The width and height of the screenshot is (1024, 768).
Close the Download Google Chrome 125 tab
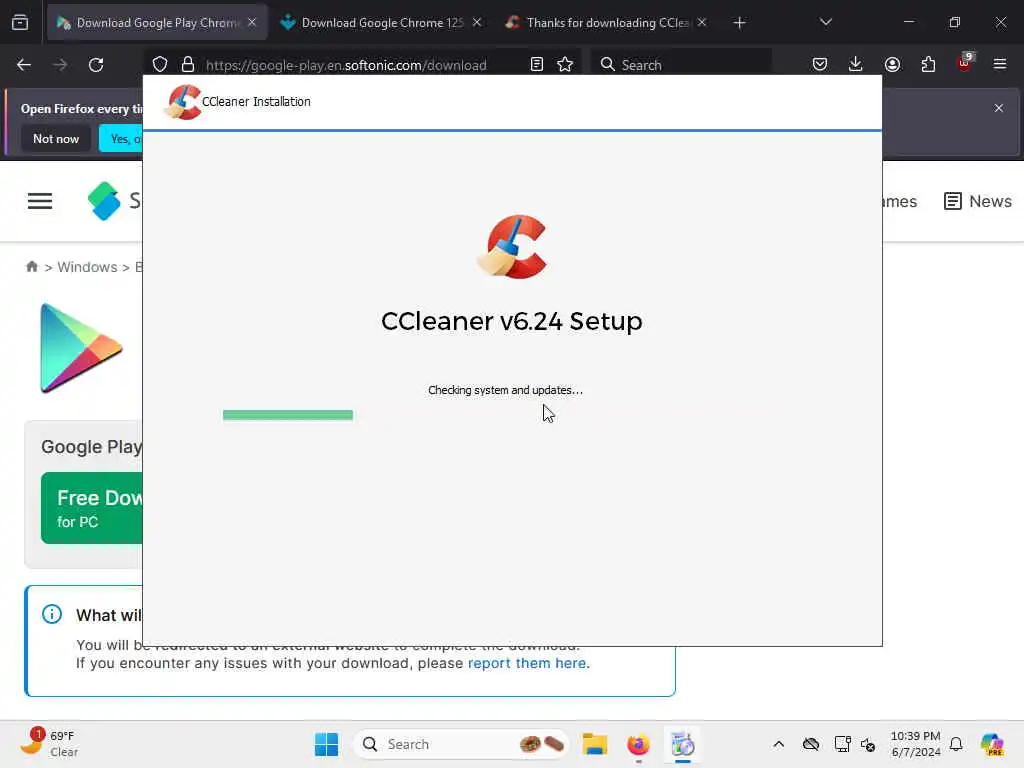pos(477,23)
